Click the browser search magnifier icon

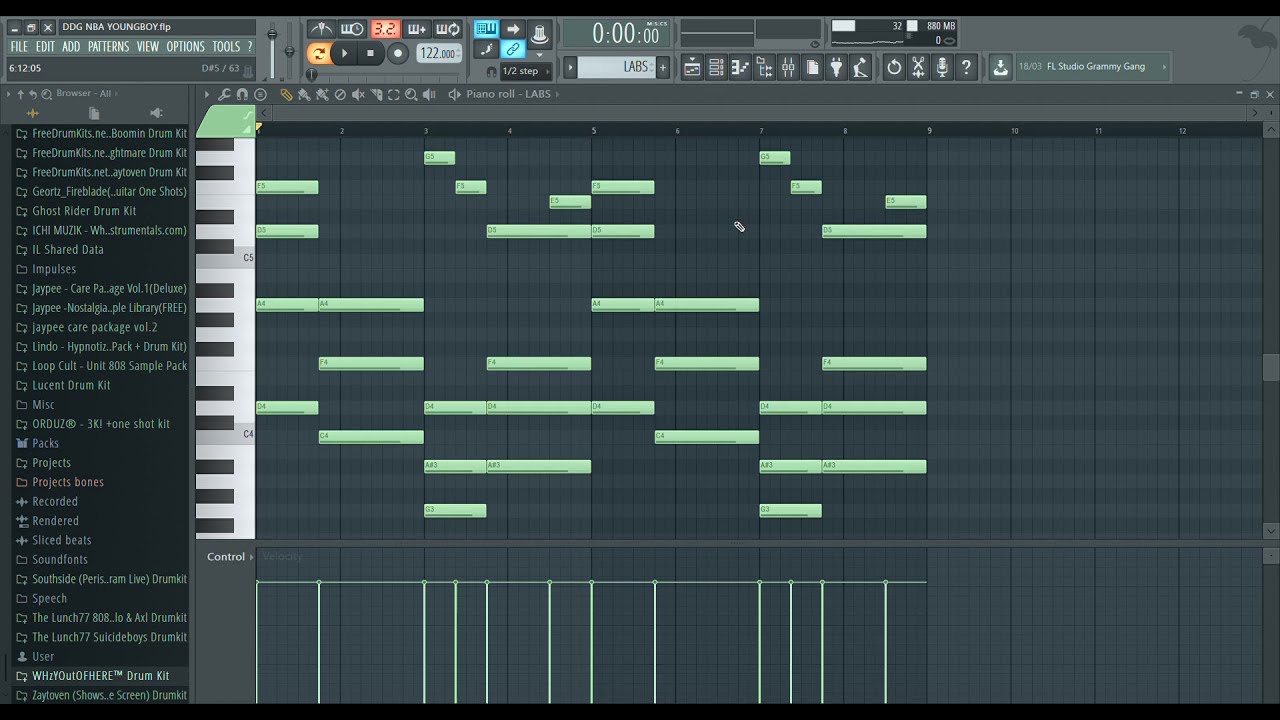46,94
